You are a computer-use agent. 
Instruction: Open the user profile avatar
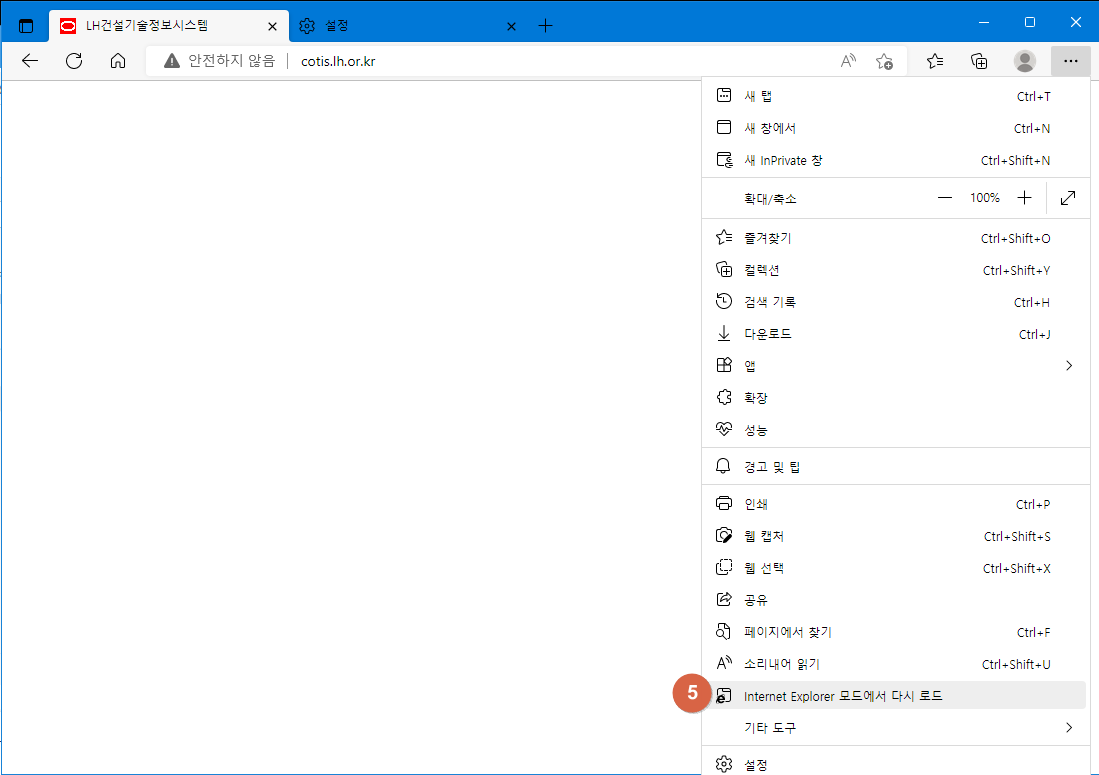pos(1025,61)
